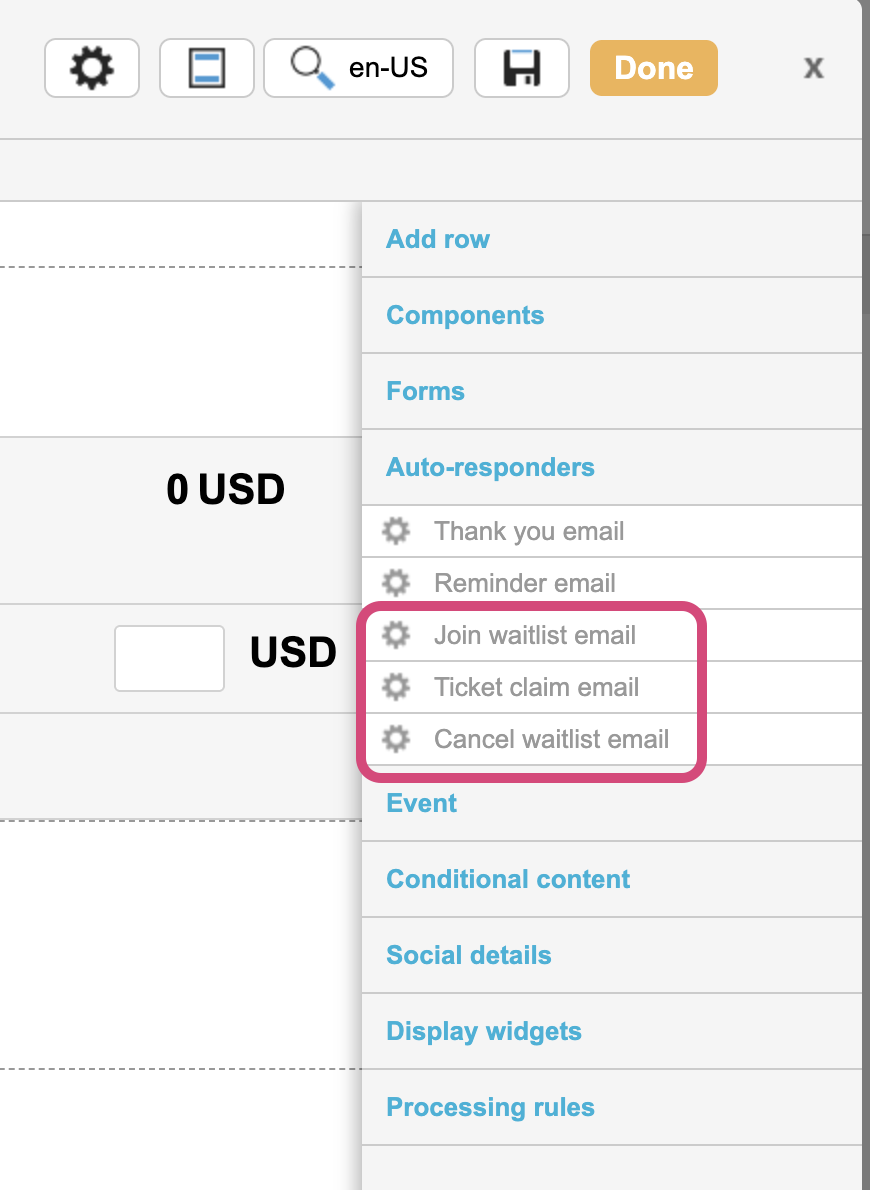Select the Thank you email item
This screenshot has width=870, height=1190.
click(x=528, y=531)
